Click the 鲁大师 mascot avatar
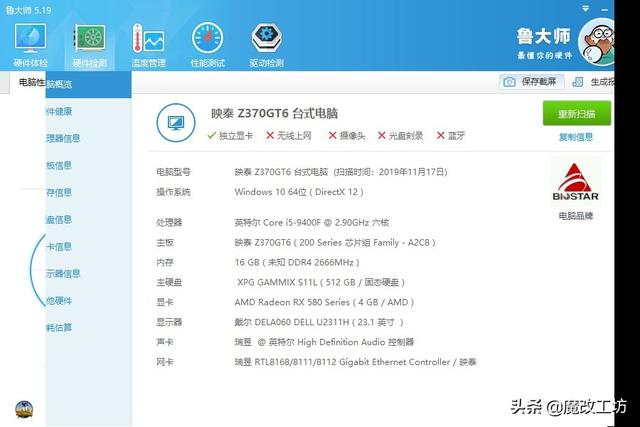The height and width of the screenshot is (427, 640). point(597,42)
